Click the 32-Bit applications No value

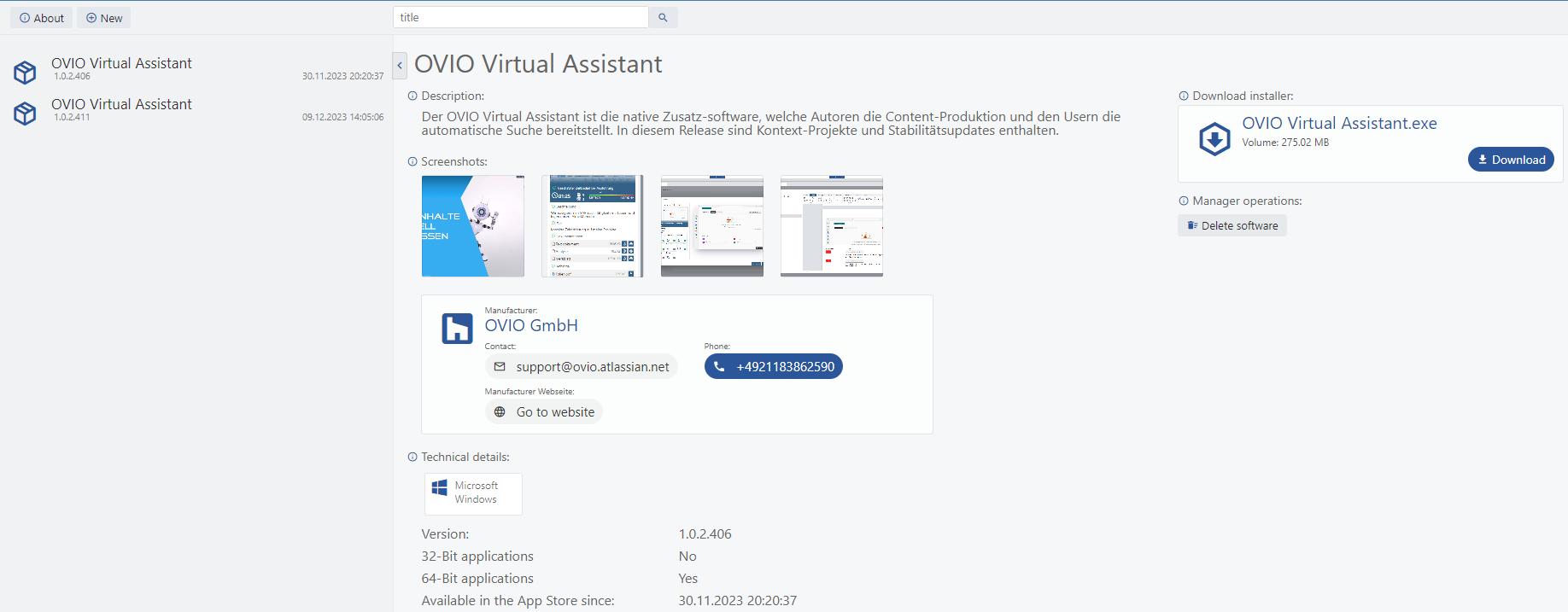click(x=687, y=556)
